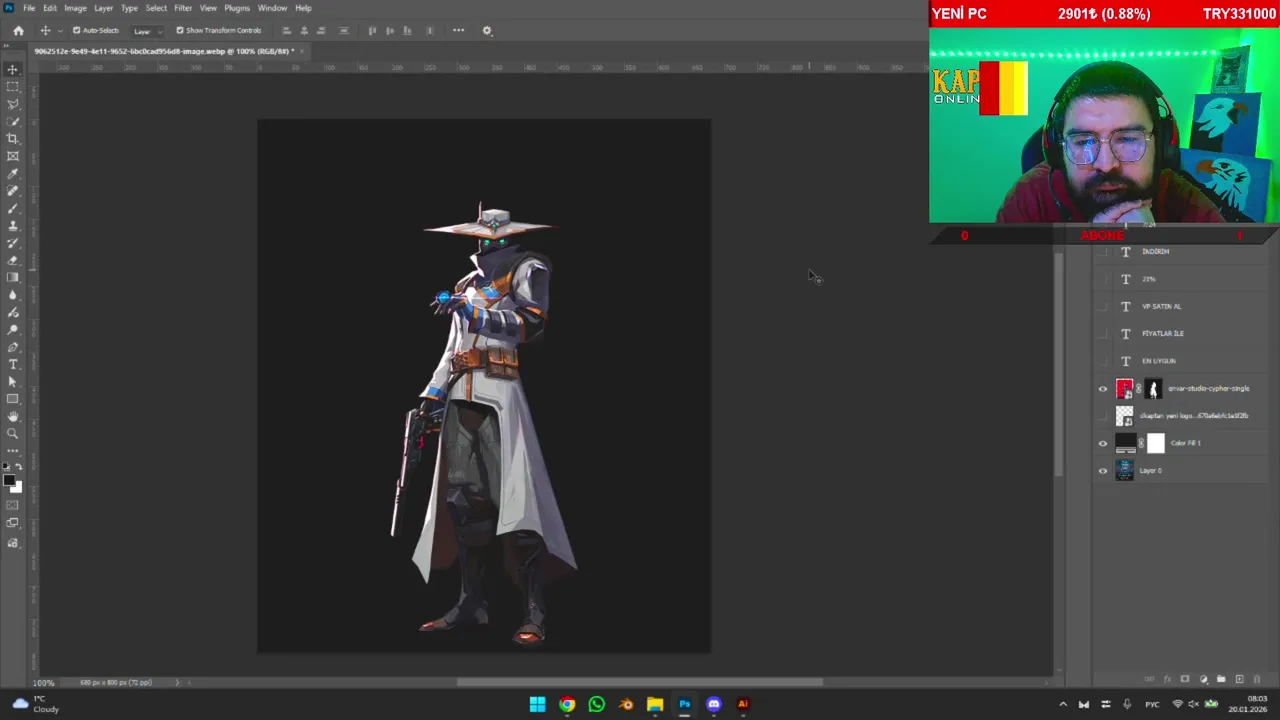Open options bar settings gear
Viewport: 1280px width, 720px height.
click(x=487, y=30)
